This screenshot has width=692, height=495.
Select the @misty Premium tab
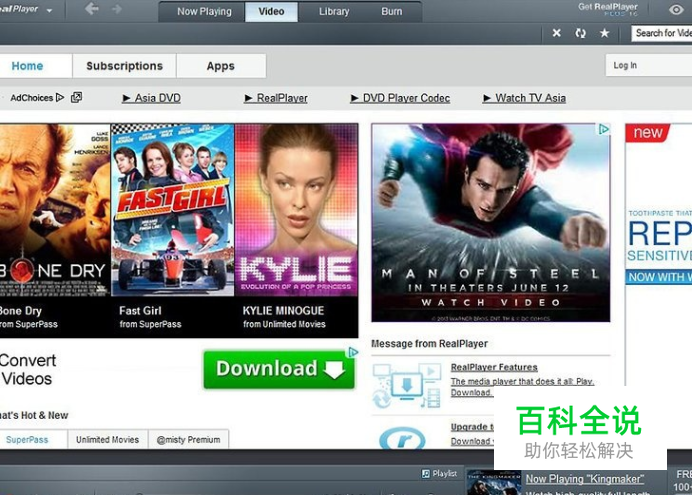(x=188, y=440)
